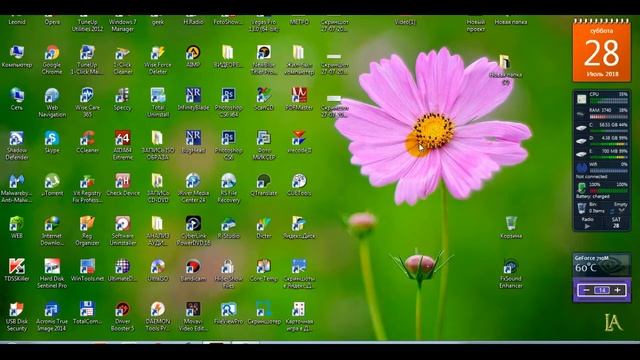The height and width of the screenshot is (360, 640).
Task: Launch Kaspersky TDSSKiller
Action: [17, 271]
